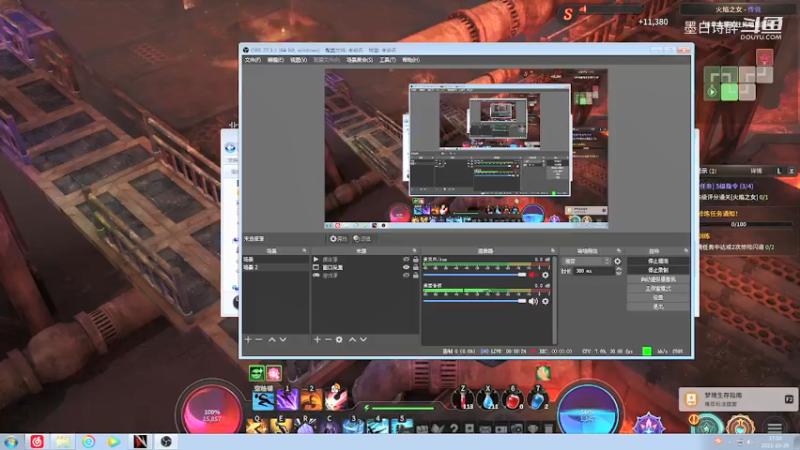Move scene up with Scenes panel arrow

pos(272,339)
